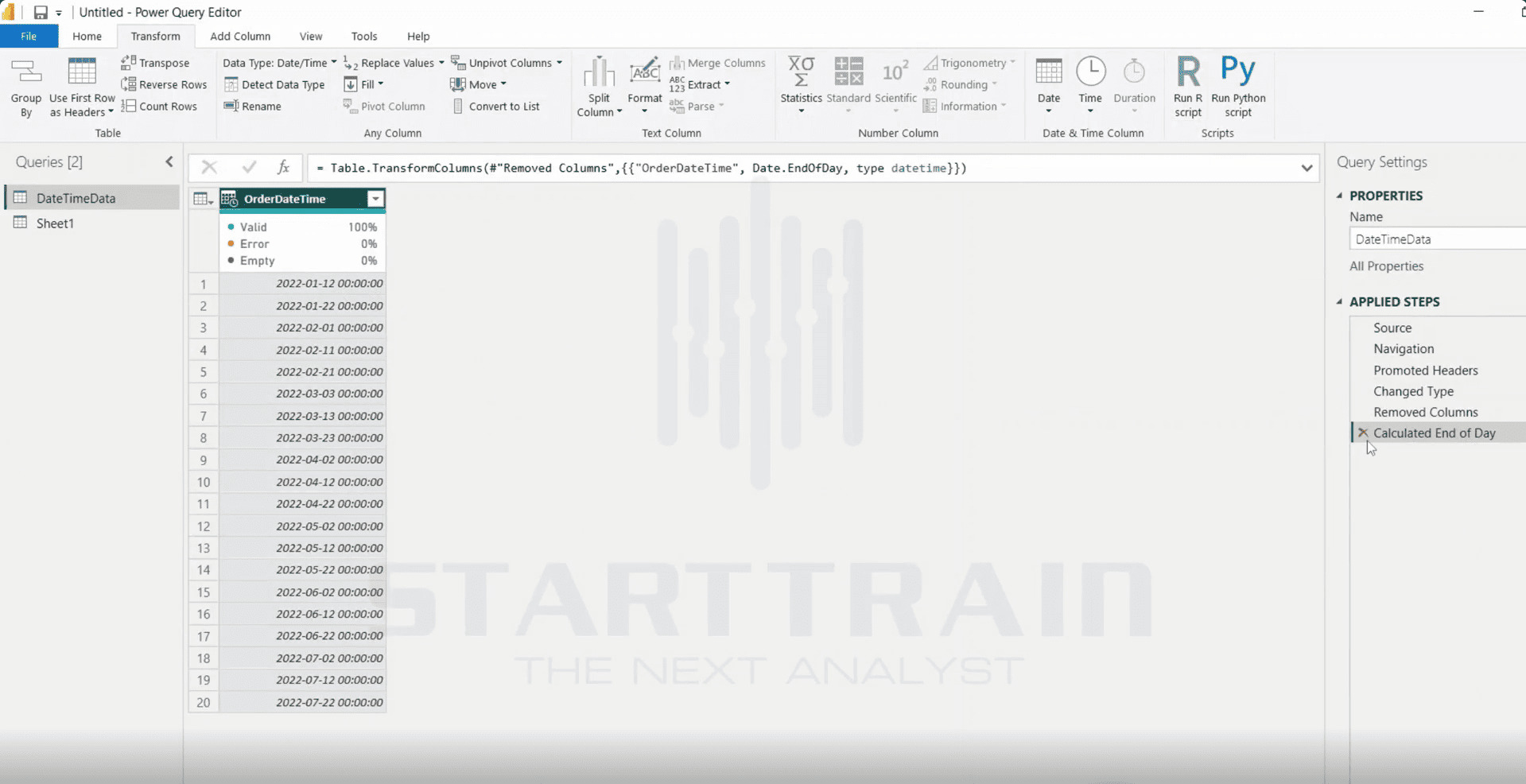The height and width of the screenshot is (784, 1526).
Task: Click the table menu icon at grid corner
Action: 203,199
